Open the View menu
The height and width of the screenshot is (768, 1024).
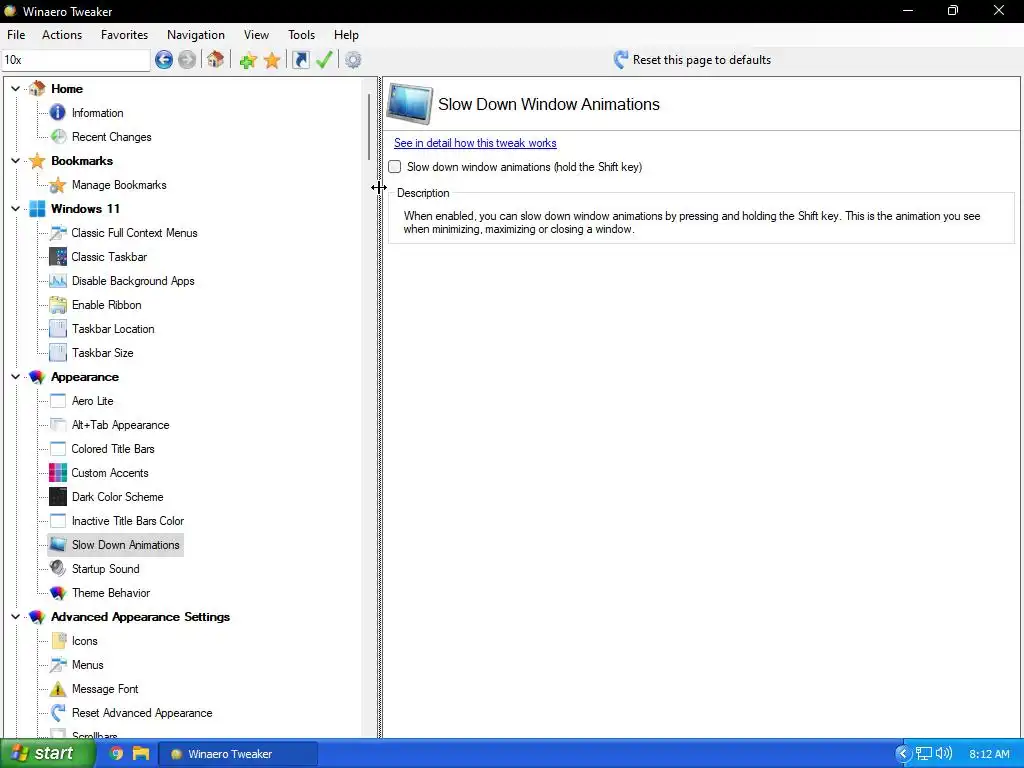click(256, 35)
